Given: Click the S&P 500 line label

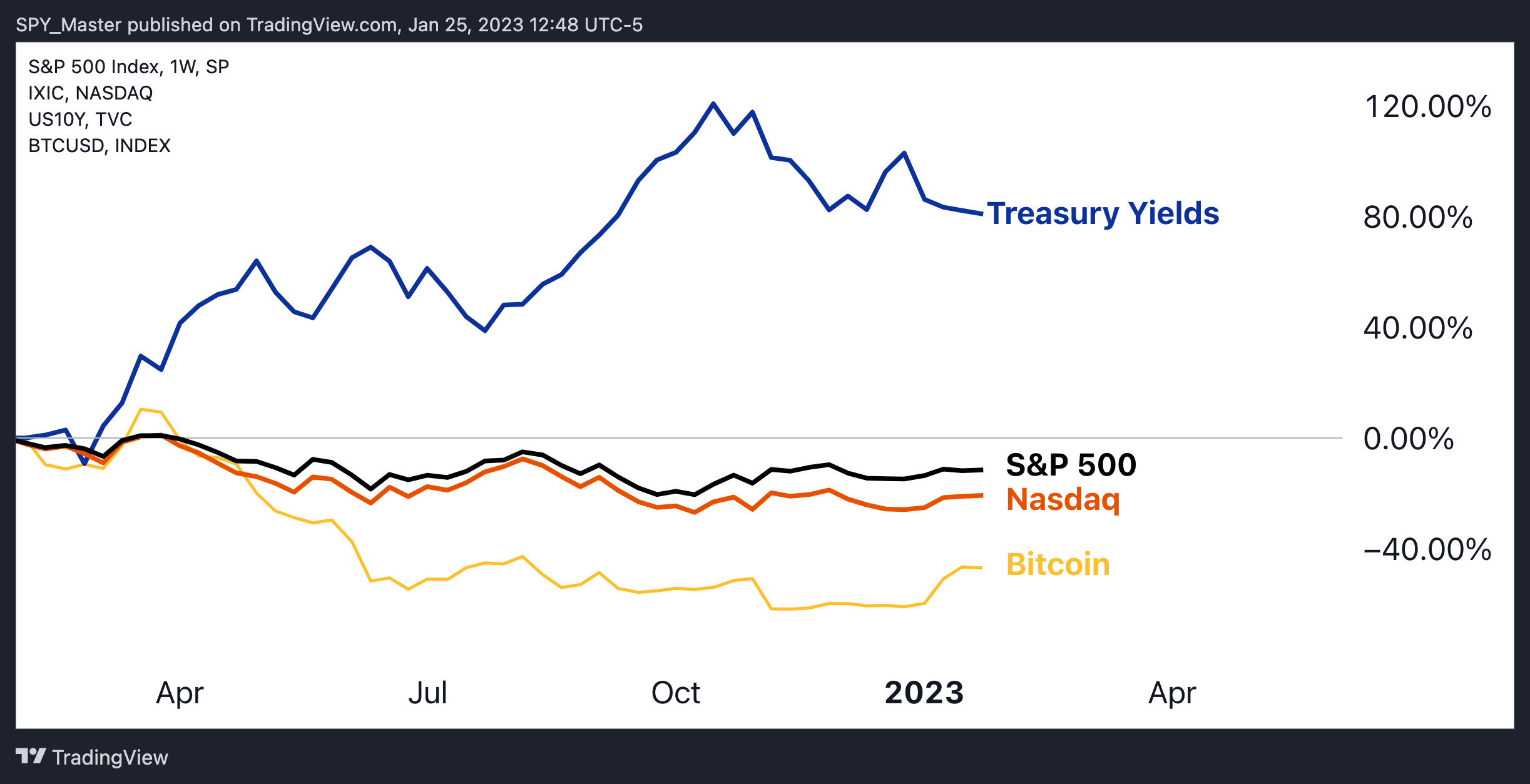Looking at the screenshot, I should 1071,465.
